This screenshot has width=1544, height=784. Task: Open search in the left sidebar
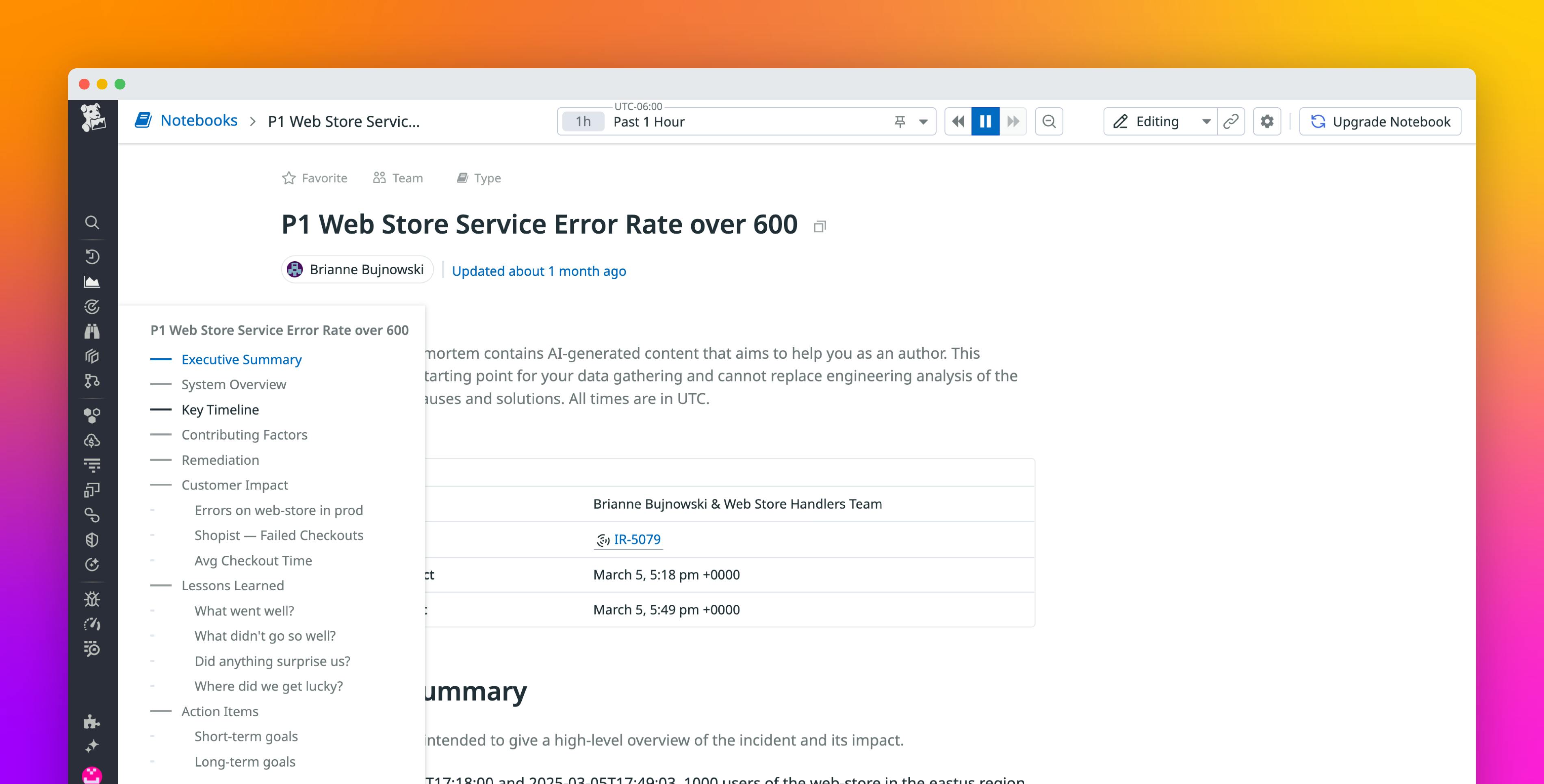coord(92,222)
